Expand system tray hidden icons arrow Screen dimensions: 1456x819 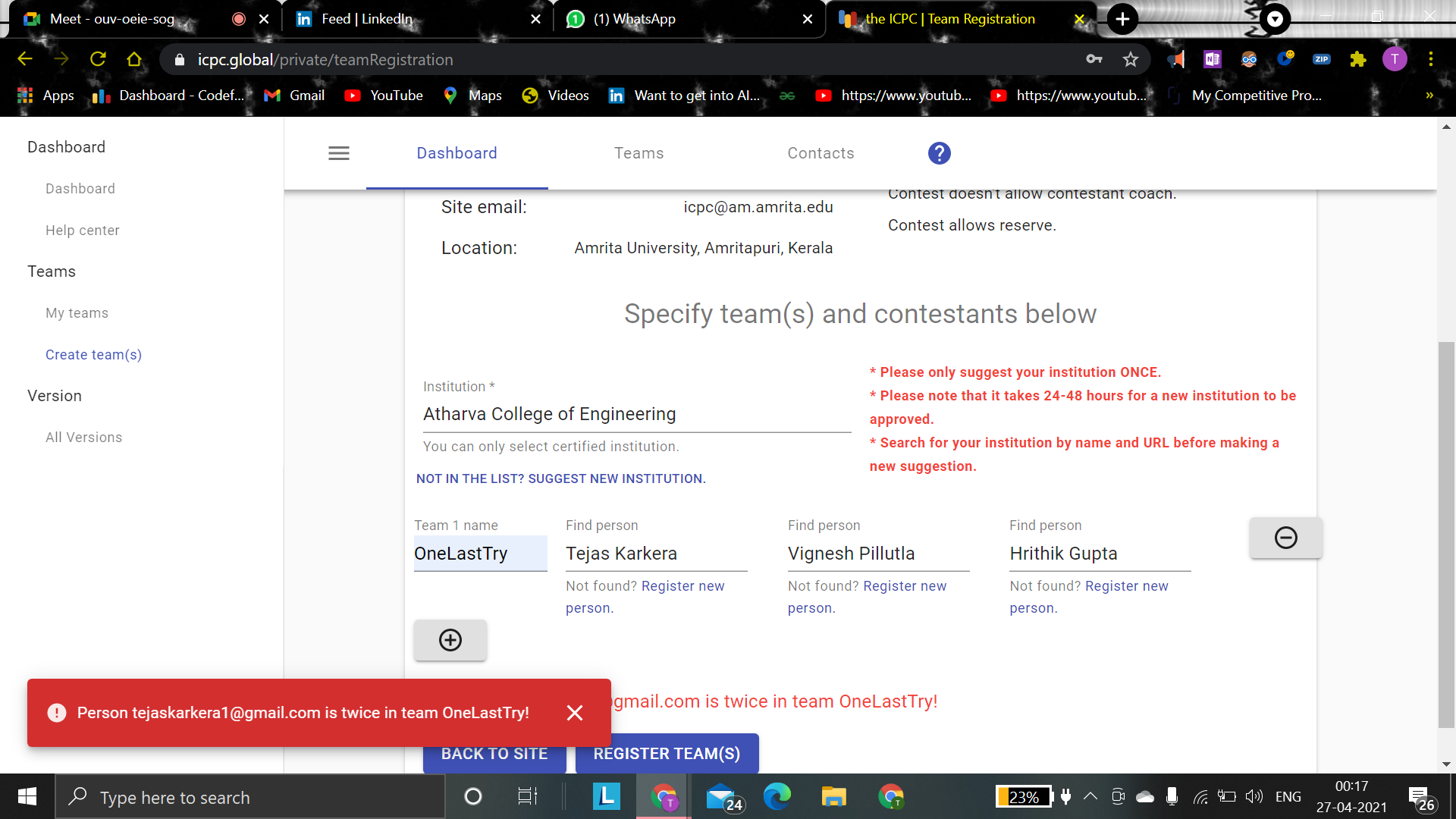pyautogui.click(x=1090, y=796)
